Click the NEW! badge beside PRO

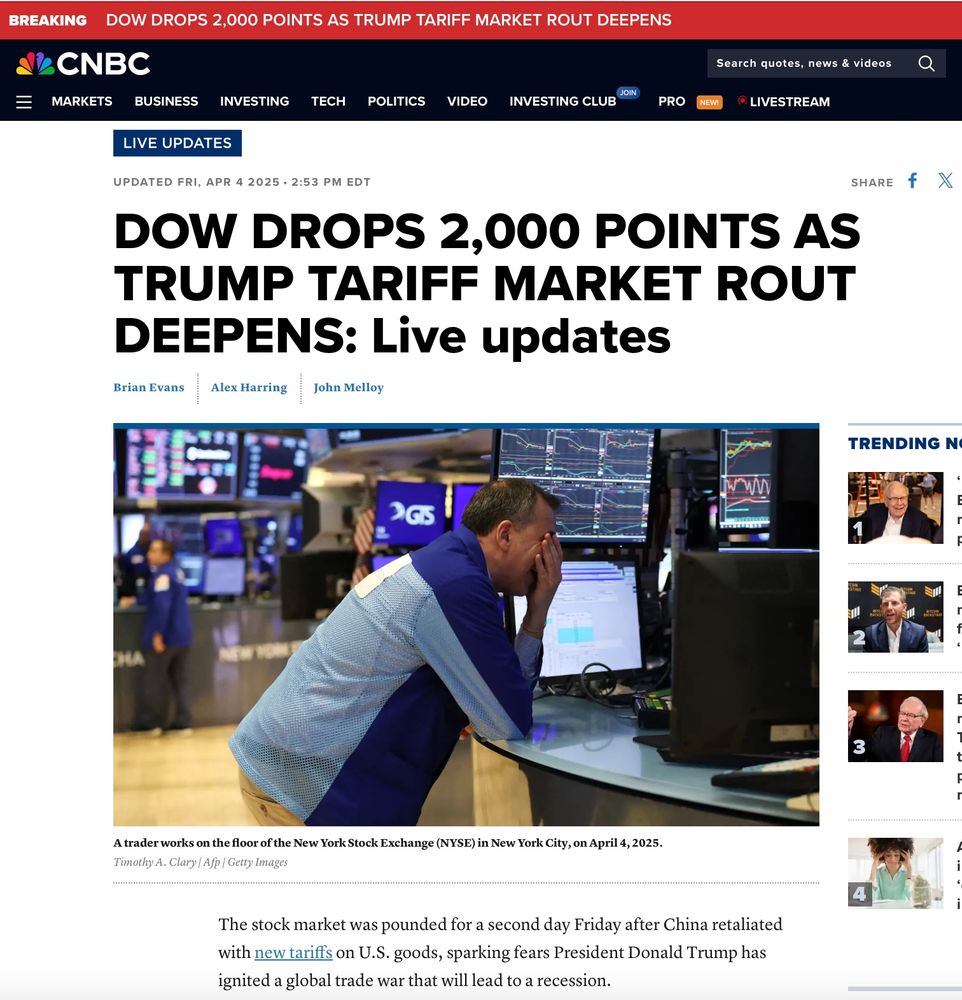pyautogui.click(x=709, y=102)
